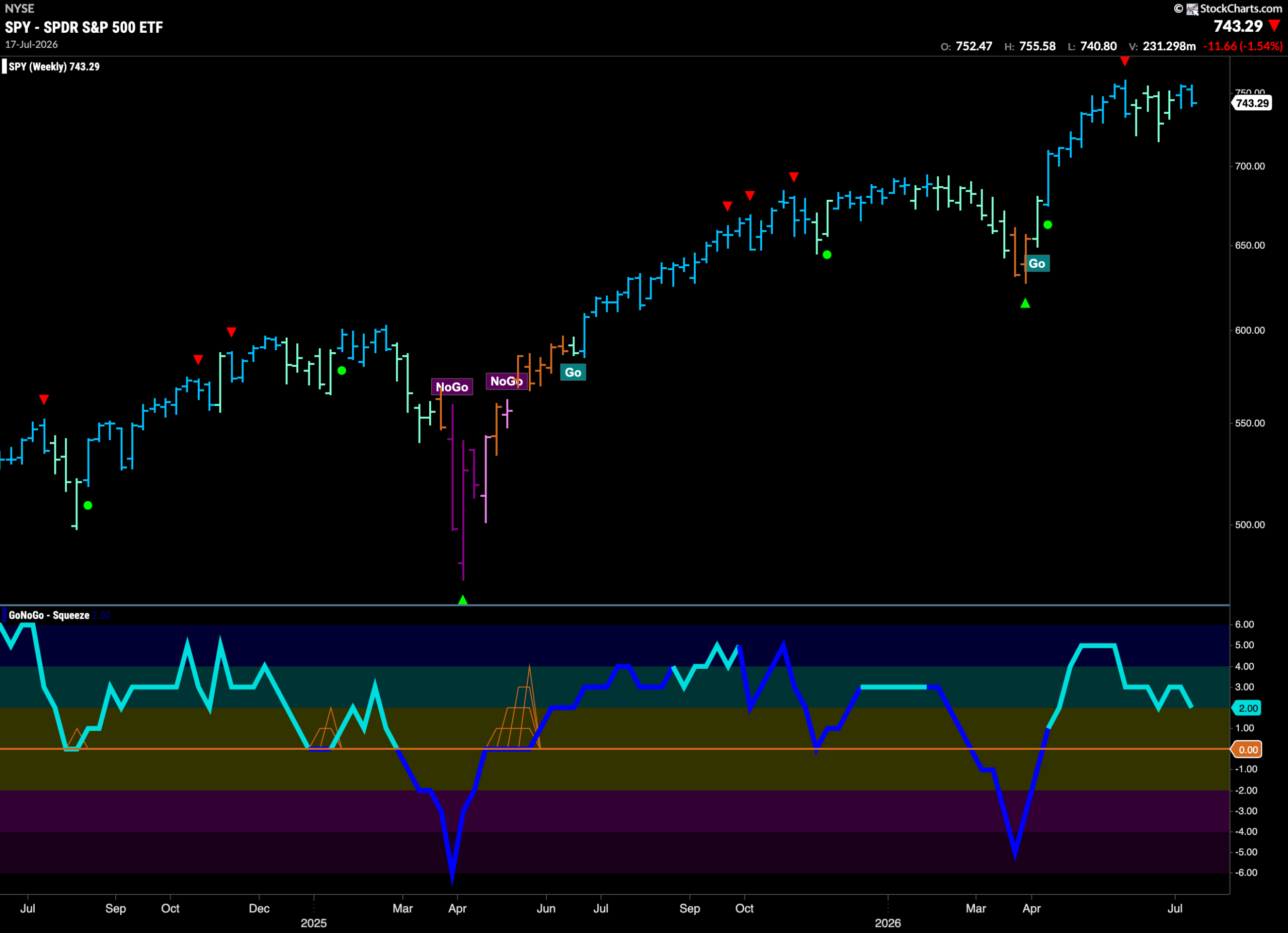Click the 550.00 price axis label
1288x933 pixels.
pyautogui.click(x=1250, y=423)
